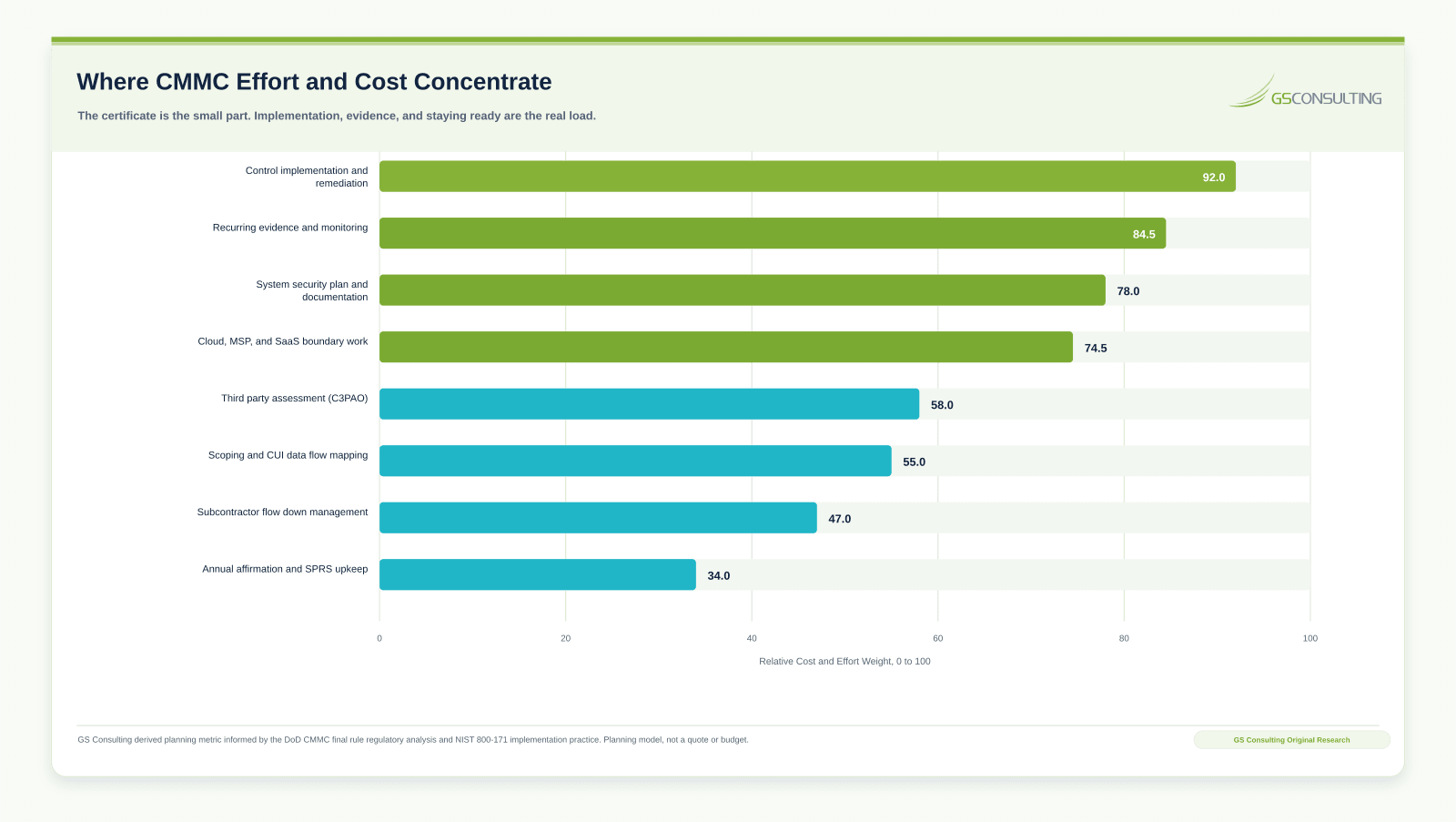Click the x-axis tick label '80'
Viewport: 1456px width, 822px height.
point(1124,638)
